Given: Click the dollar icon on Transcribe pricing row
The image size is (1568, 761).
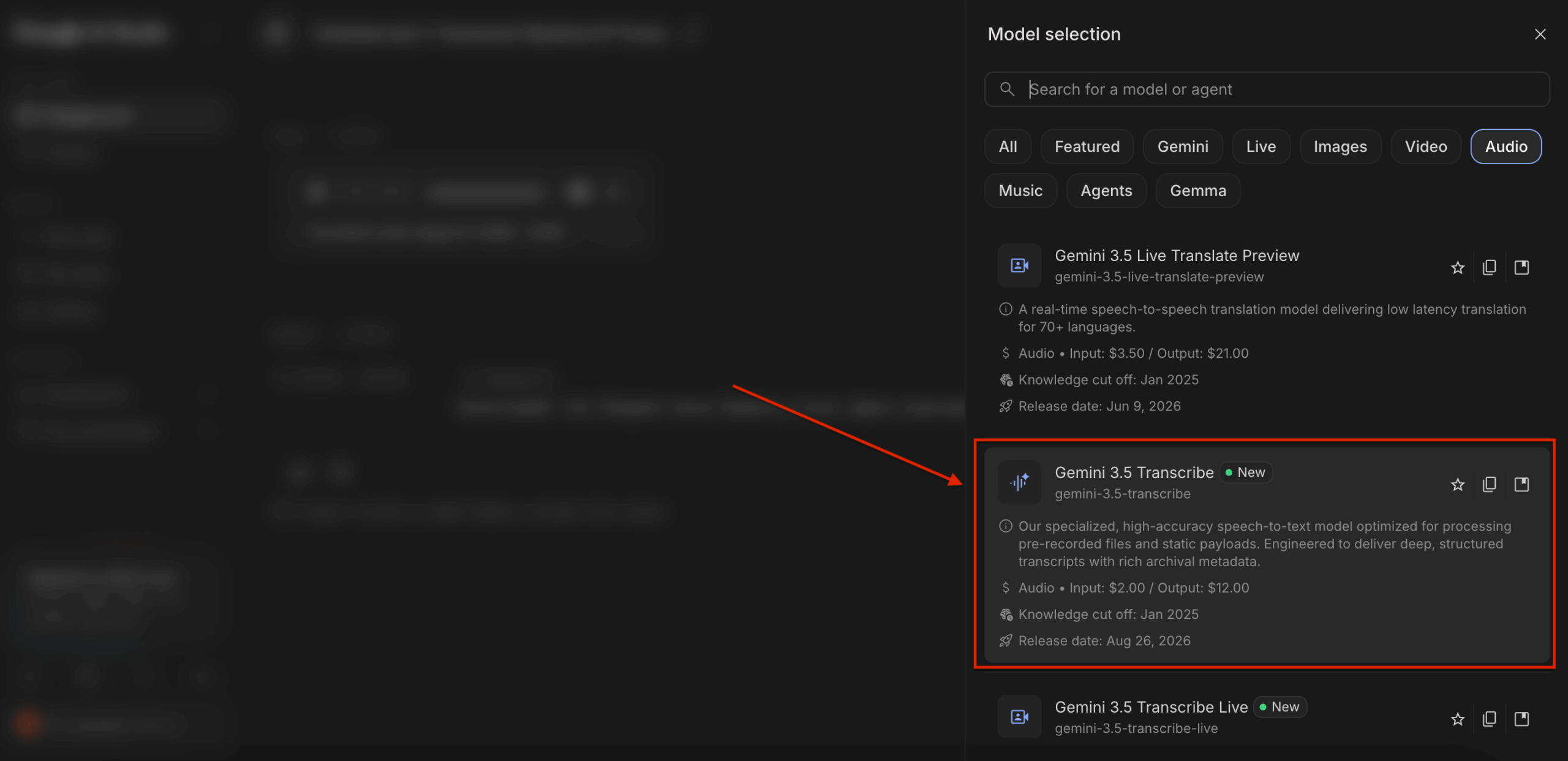Looking at the screenshot, I should pyautogui.click(x=1006, y=588).
